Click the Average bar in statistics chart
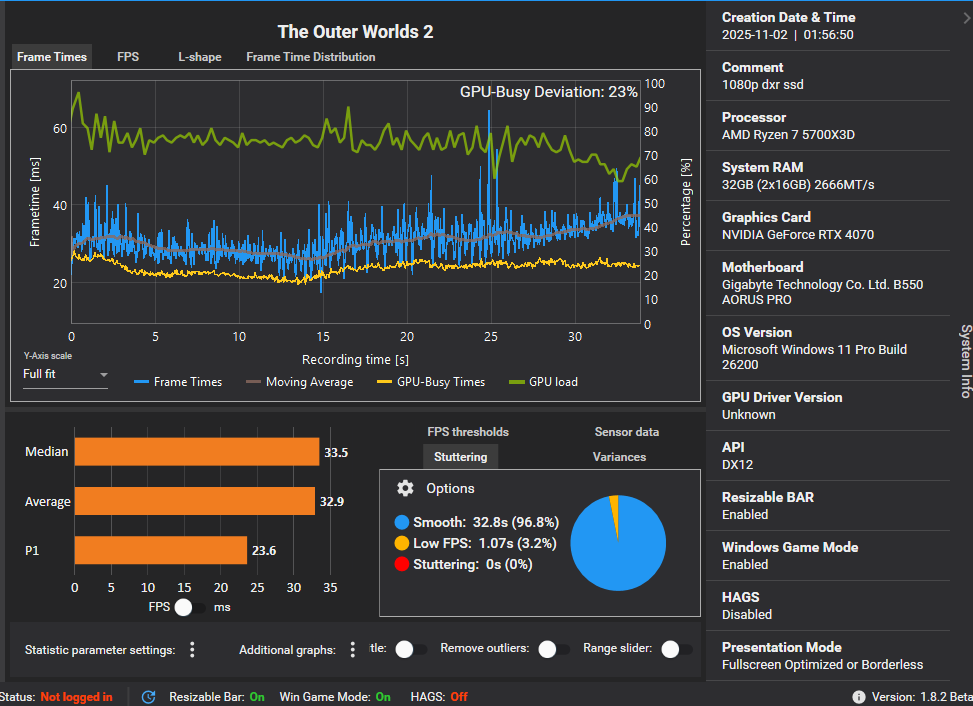 tap(195, 501)
